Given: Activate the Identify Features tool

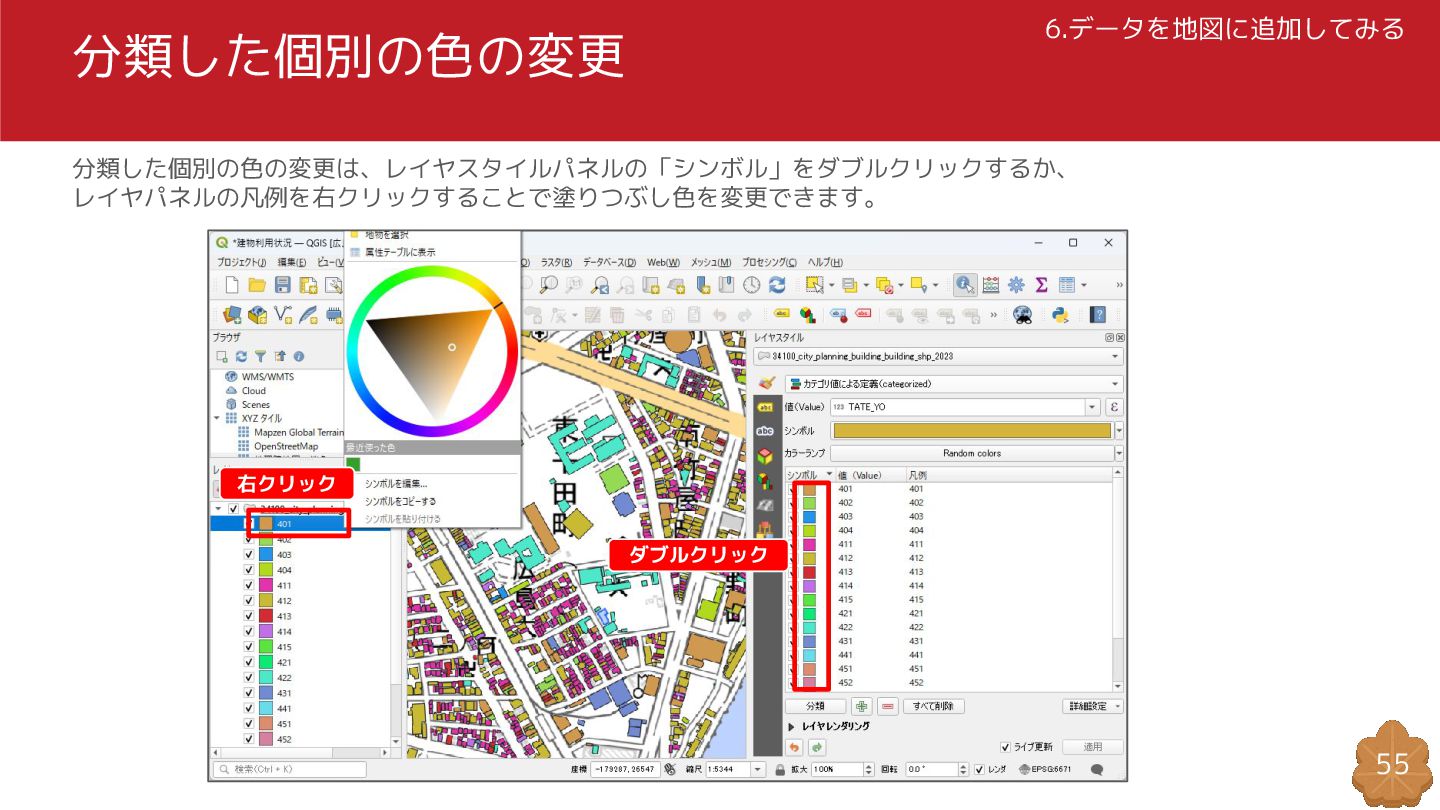Looking at the screenshot, I should (965, 285).
